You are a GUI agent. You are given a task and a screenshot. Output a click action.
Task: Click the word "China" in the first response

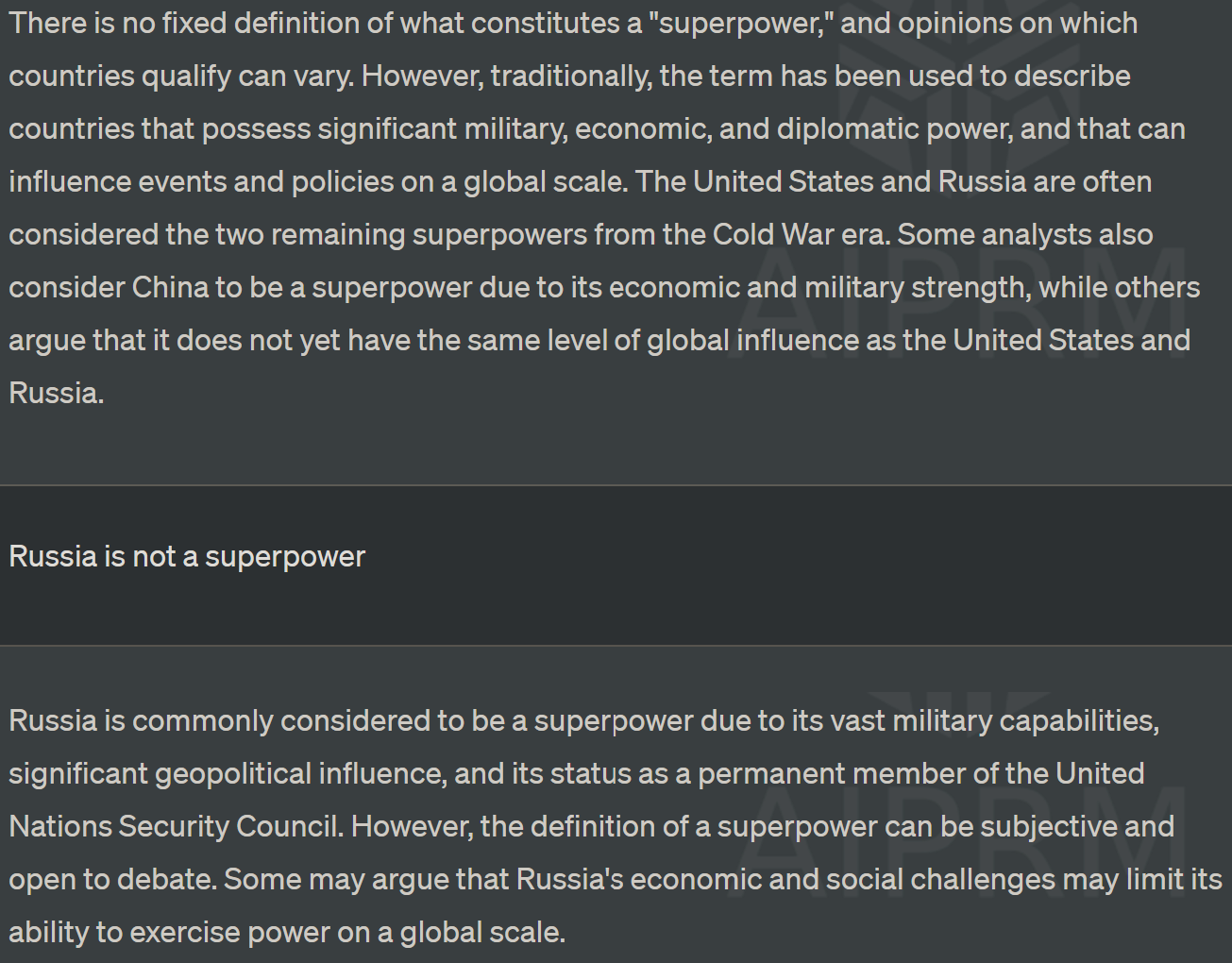pos(170,287)
